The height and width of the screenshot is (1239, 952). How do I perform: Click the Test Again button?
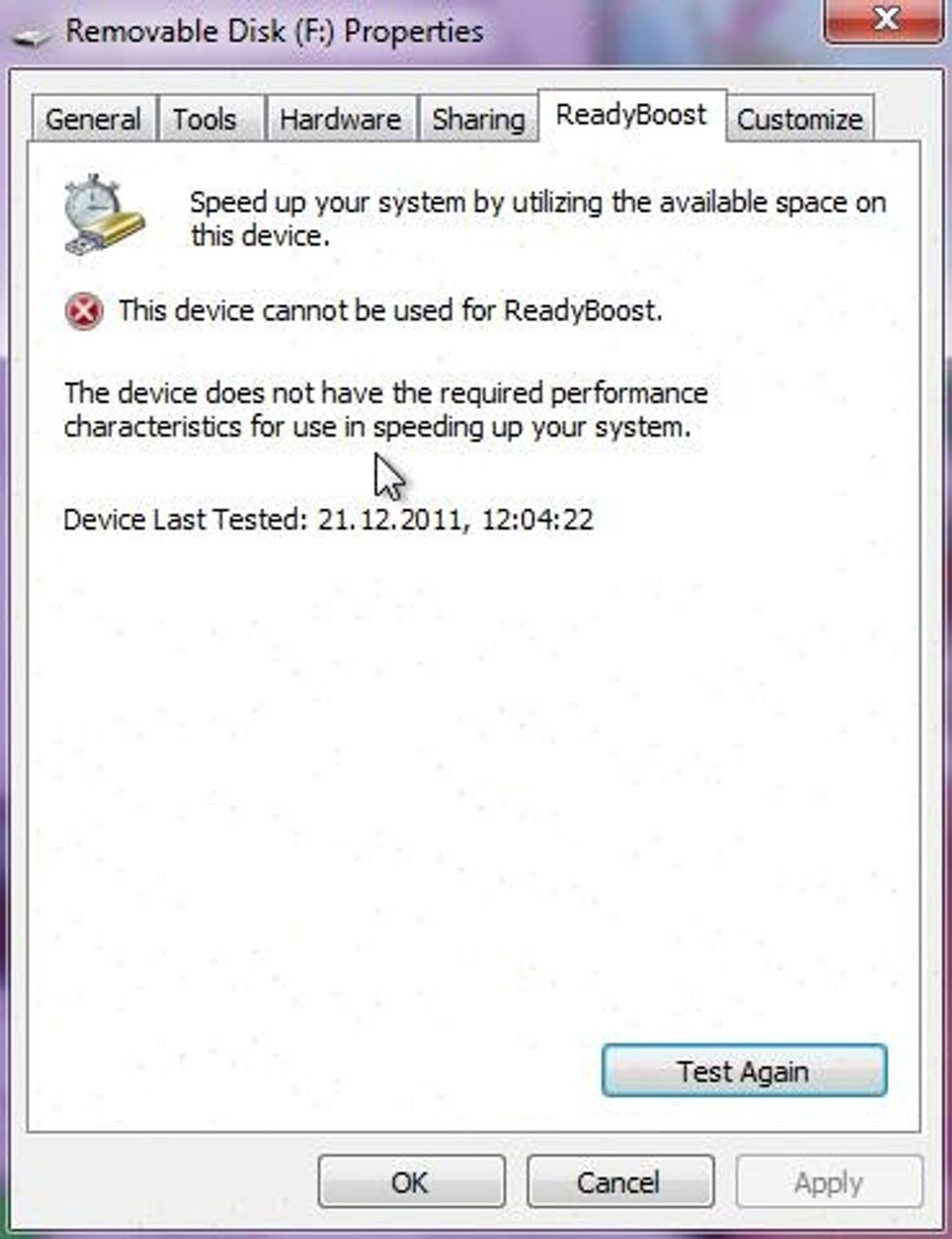(x=743, y=1071)
